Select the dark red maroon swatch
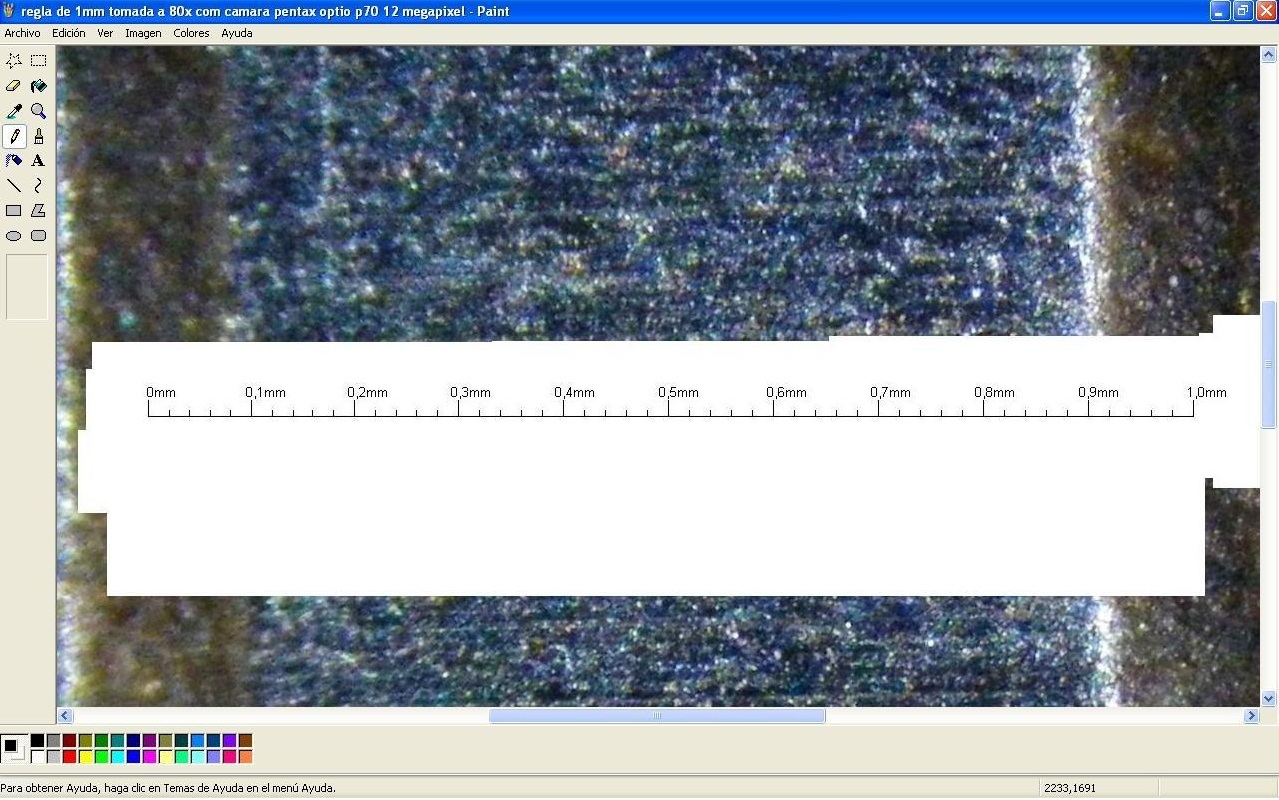The image size is (1279, 800). [69, 740]
